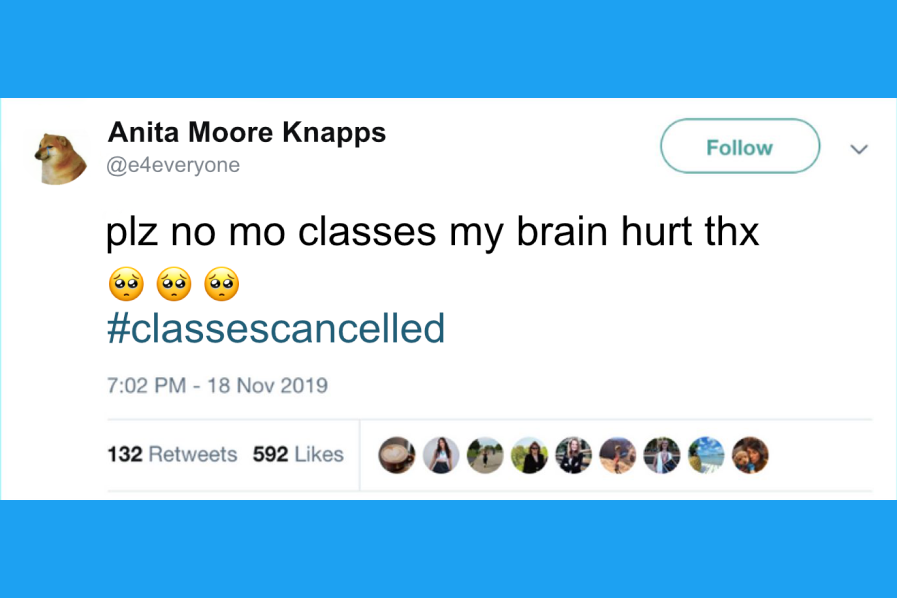
Task: Click the avatar of woman in white dress
Action: pos(662,455)
